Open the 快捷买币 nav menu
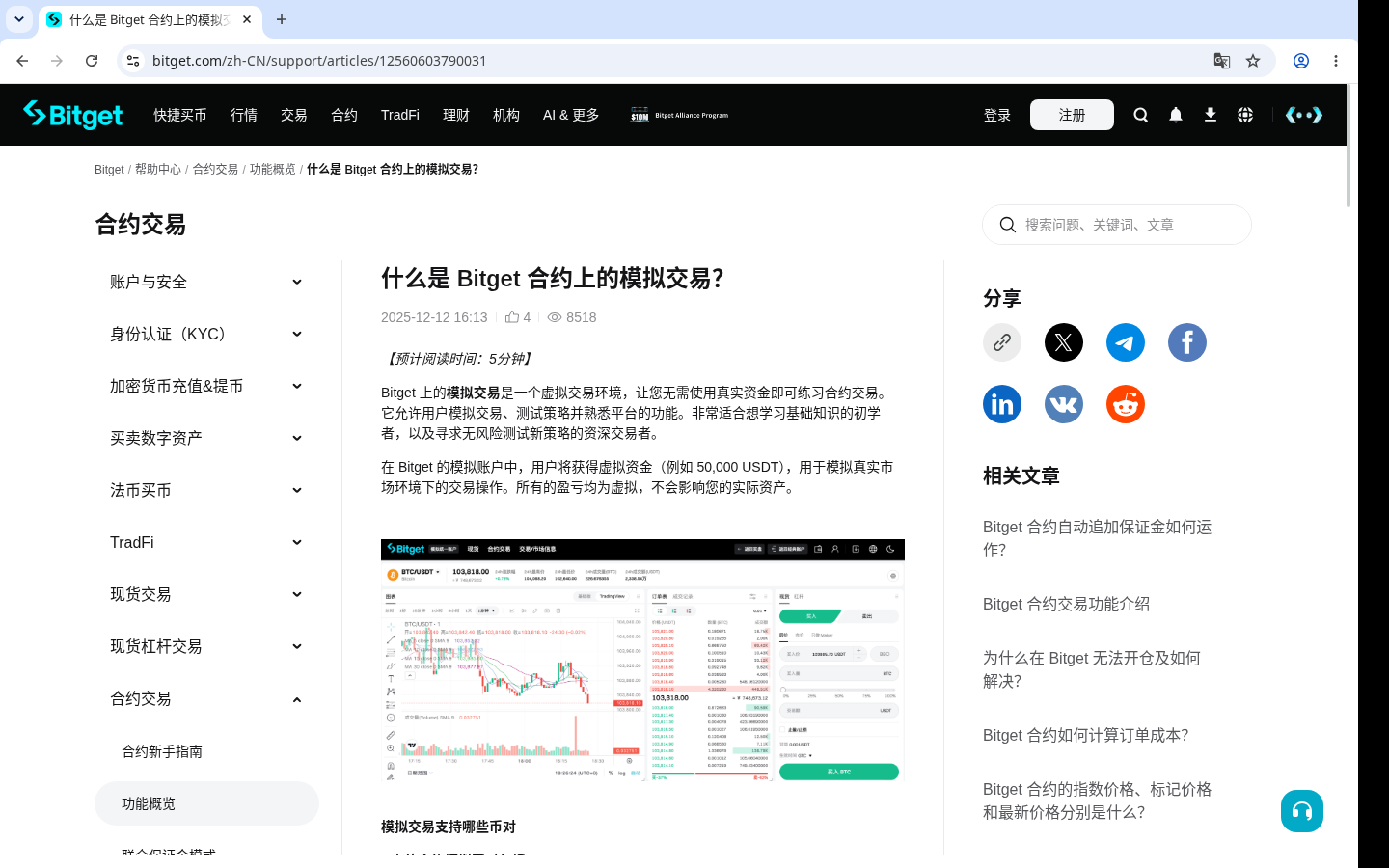The width and height of the screenshot is (1389, 868). point(180,115)
